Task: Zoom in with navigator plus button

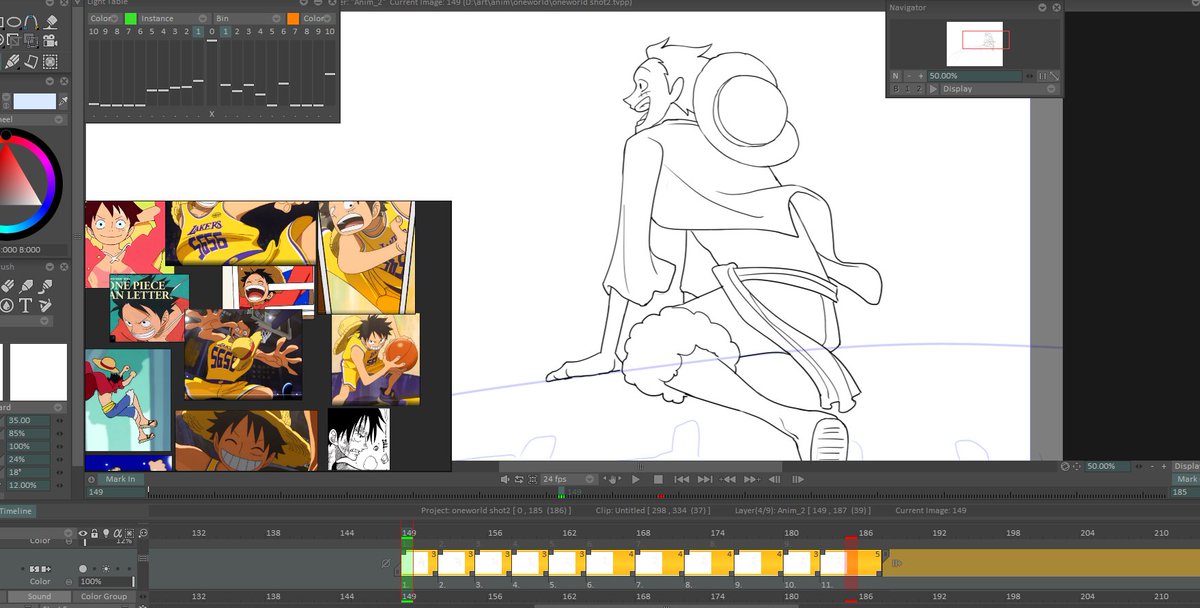Action: point(921,76)
